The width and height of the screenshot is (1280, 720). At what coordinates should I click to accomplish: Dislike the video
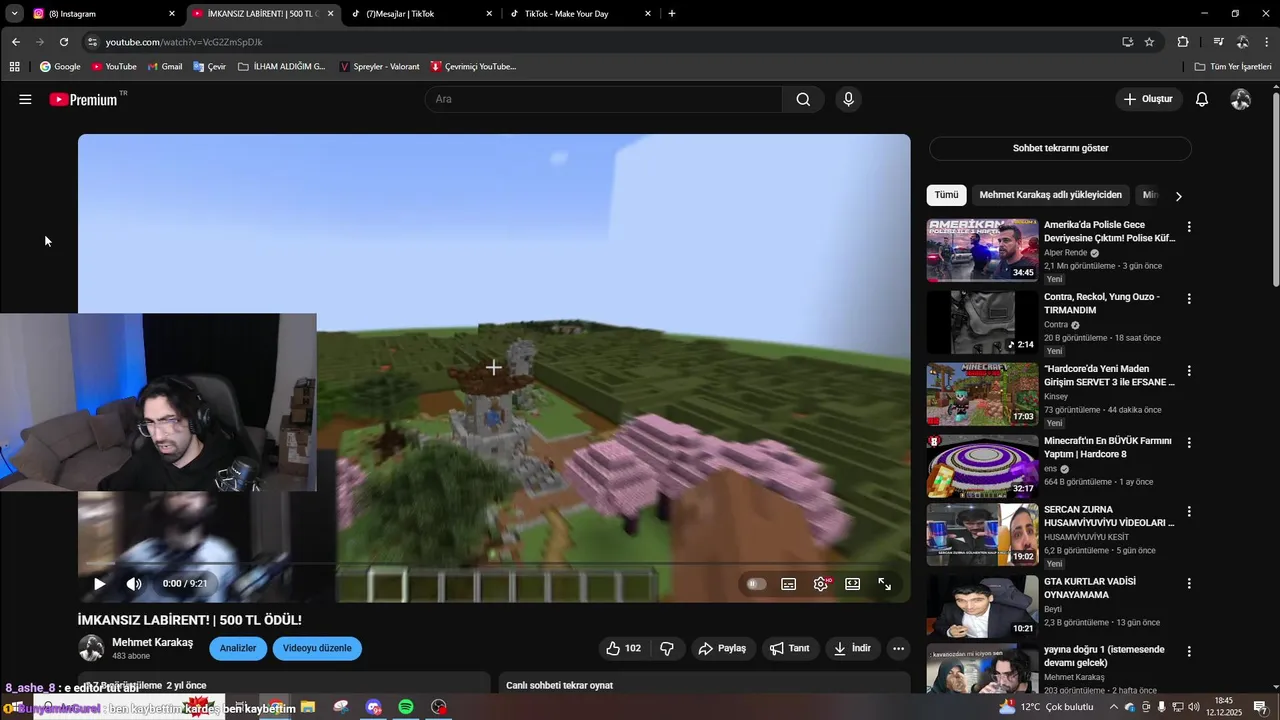click(667, 648)
